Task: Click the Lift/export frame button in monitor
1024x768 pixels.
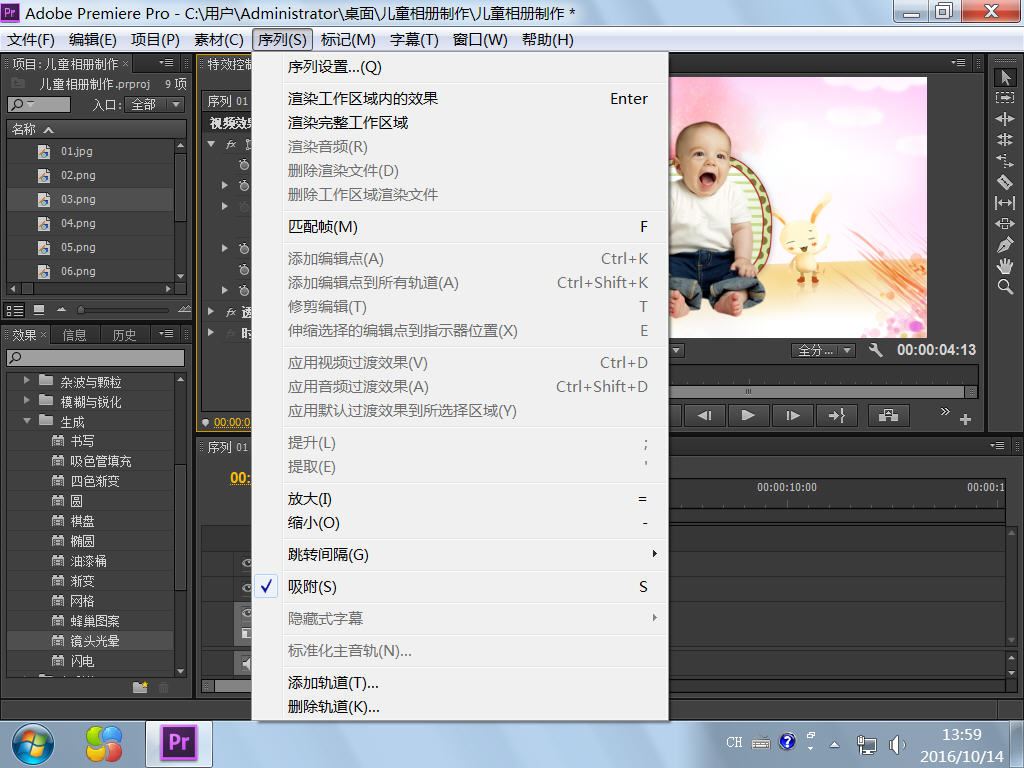Action: tap(888, 415)
